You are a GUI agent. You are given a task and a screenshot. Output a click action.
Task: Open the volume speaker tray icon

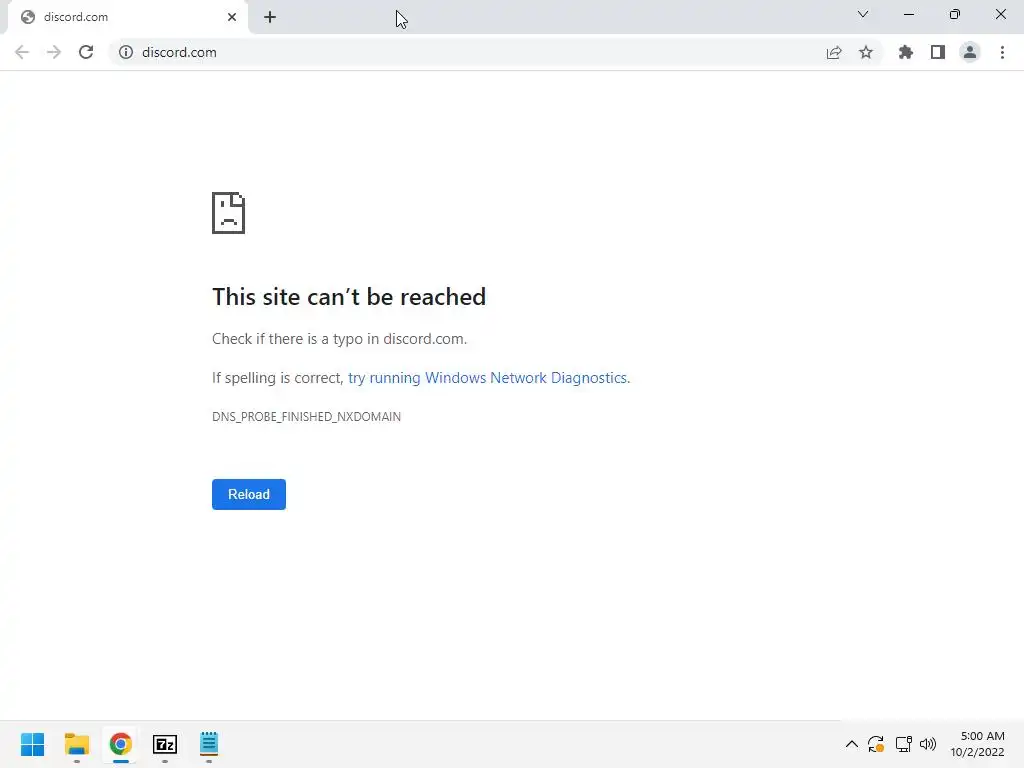[x=927, y=744]
